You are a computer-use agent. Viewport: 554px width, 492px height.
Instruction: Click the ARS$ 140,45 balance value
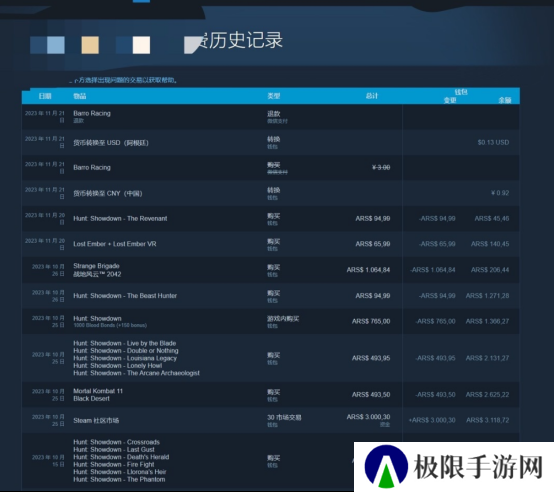pos(490,244)
